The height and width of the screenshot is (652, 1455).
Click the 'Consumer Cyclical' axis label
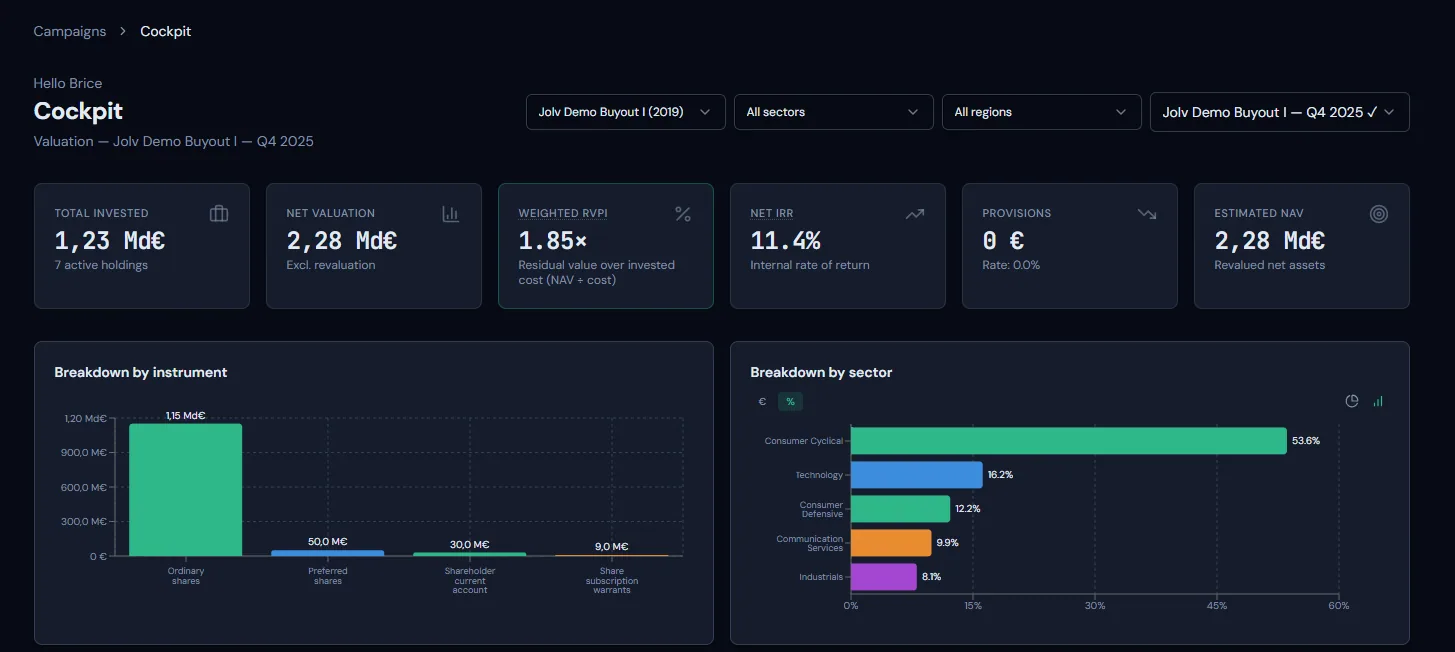coord(804,441)
